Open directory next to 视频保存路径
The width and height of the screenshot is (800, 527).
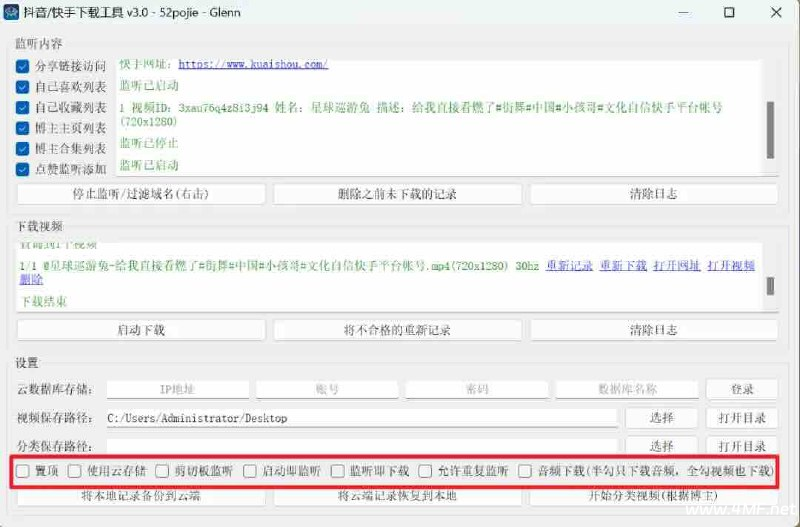(x=741, y=418)
